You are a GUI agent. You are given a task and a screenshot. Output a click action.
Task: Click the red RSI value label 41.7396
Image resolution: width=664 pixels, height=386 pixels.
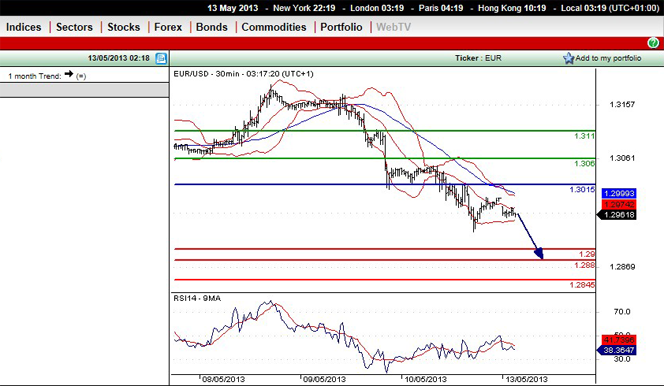(x=619, y=339)
